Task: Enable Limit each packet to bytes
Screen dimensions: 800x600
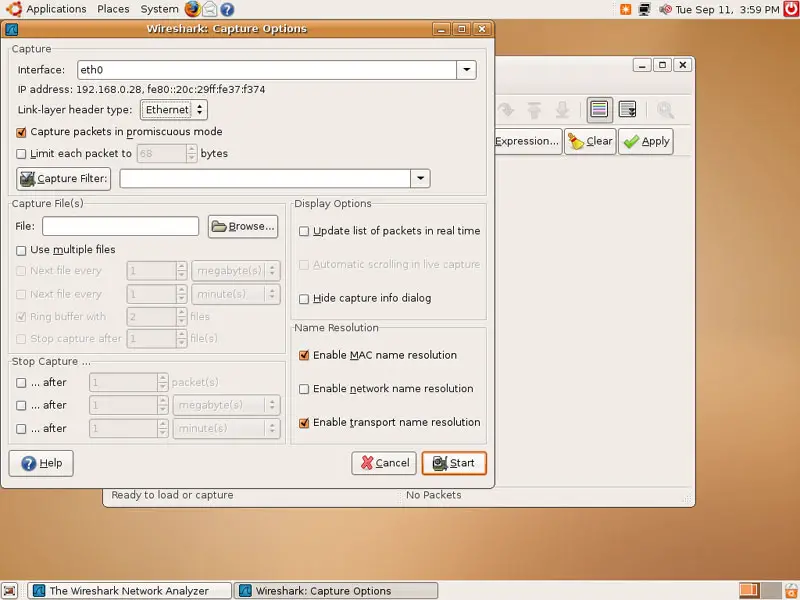Action: pos(21,154)
